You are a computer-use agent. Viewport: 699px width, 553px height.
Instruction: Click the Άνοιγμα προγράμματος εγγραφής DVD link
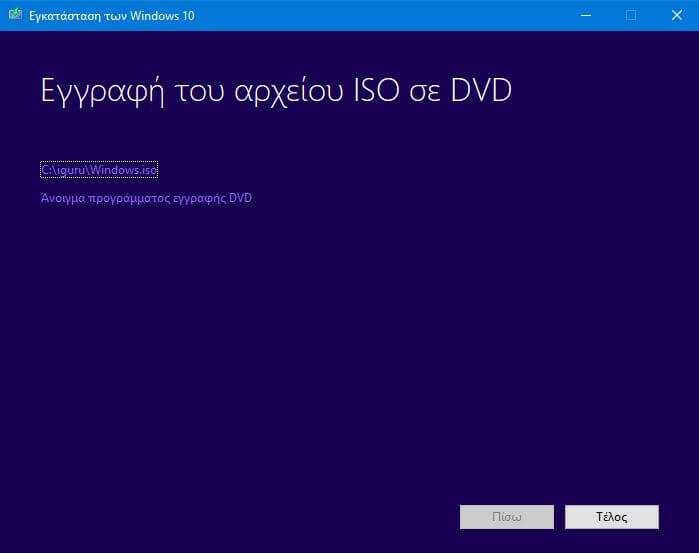click(x=146, y=198)
